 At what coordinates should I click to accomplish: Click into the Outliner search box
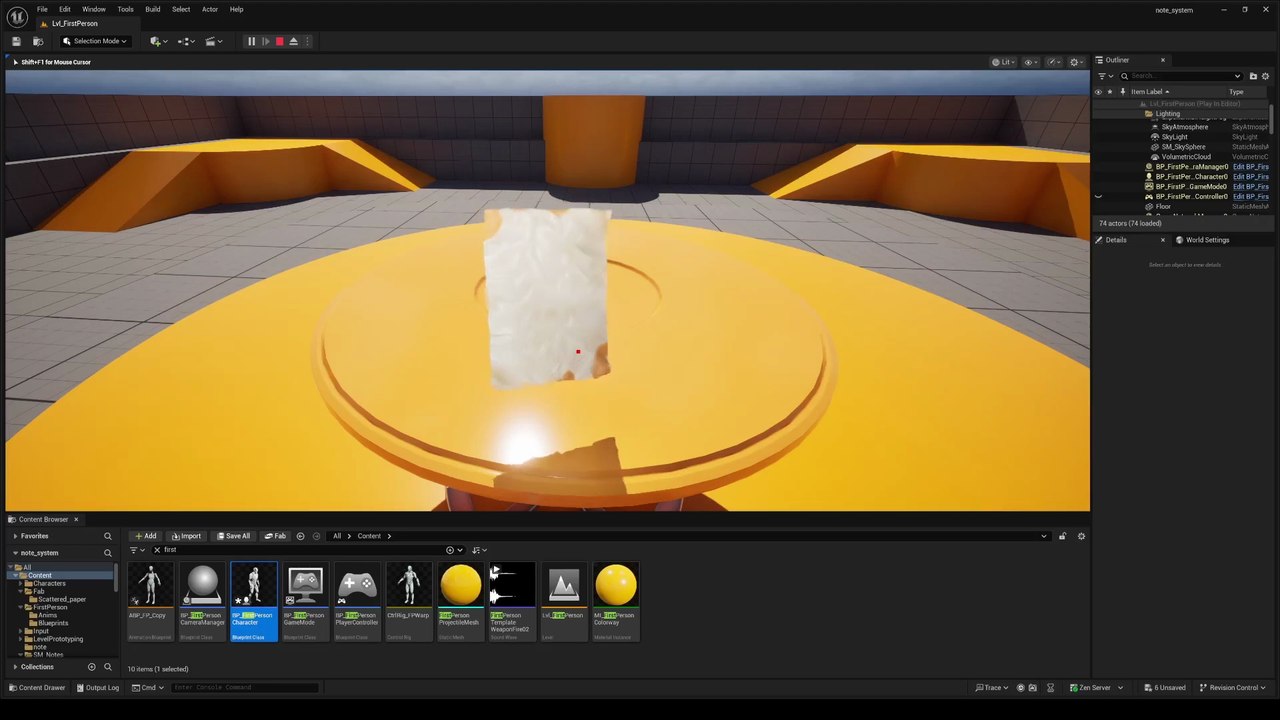coord(1180,76)
